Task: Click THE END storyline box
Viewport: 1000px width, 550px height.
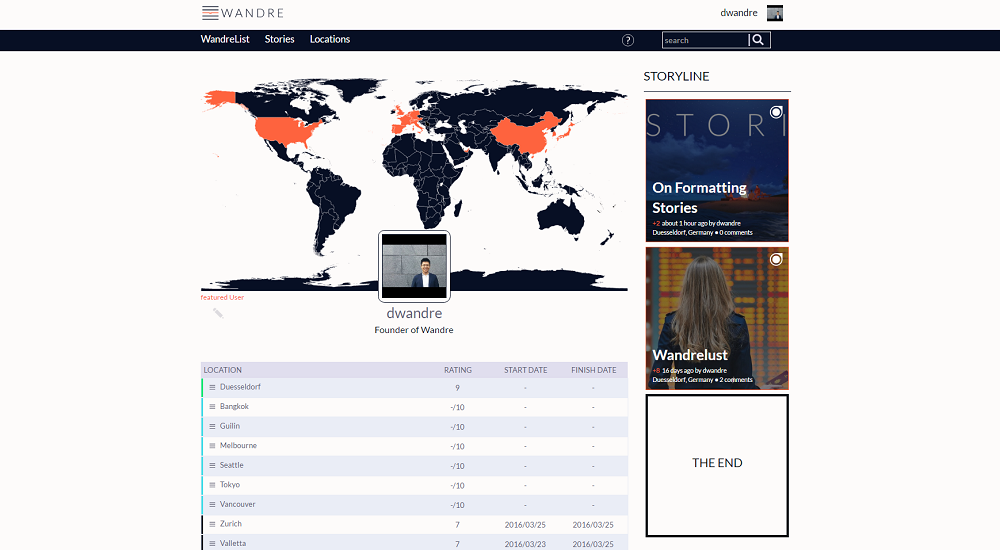Action: pyautogui.click(x=717, y=466)
